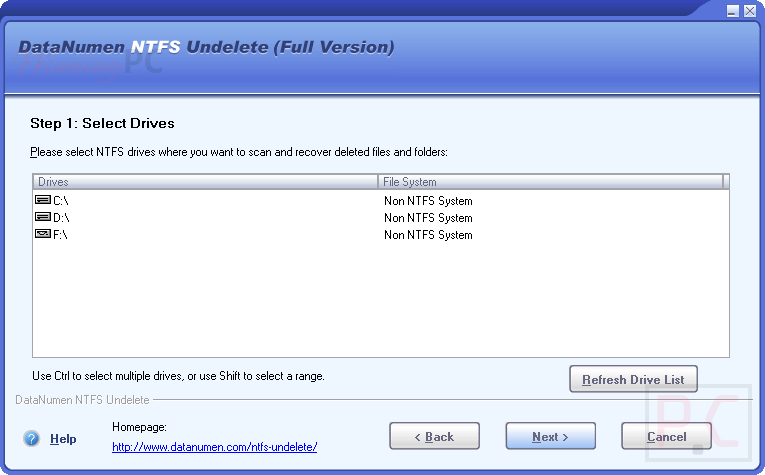This screenshot has width=765, height=475.
Task: Open the datanumen.com ntfs-undelete homepage link
Action: [x=215, y=447]
